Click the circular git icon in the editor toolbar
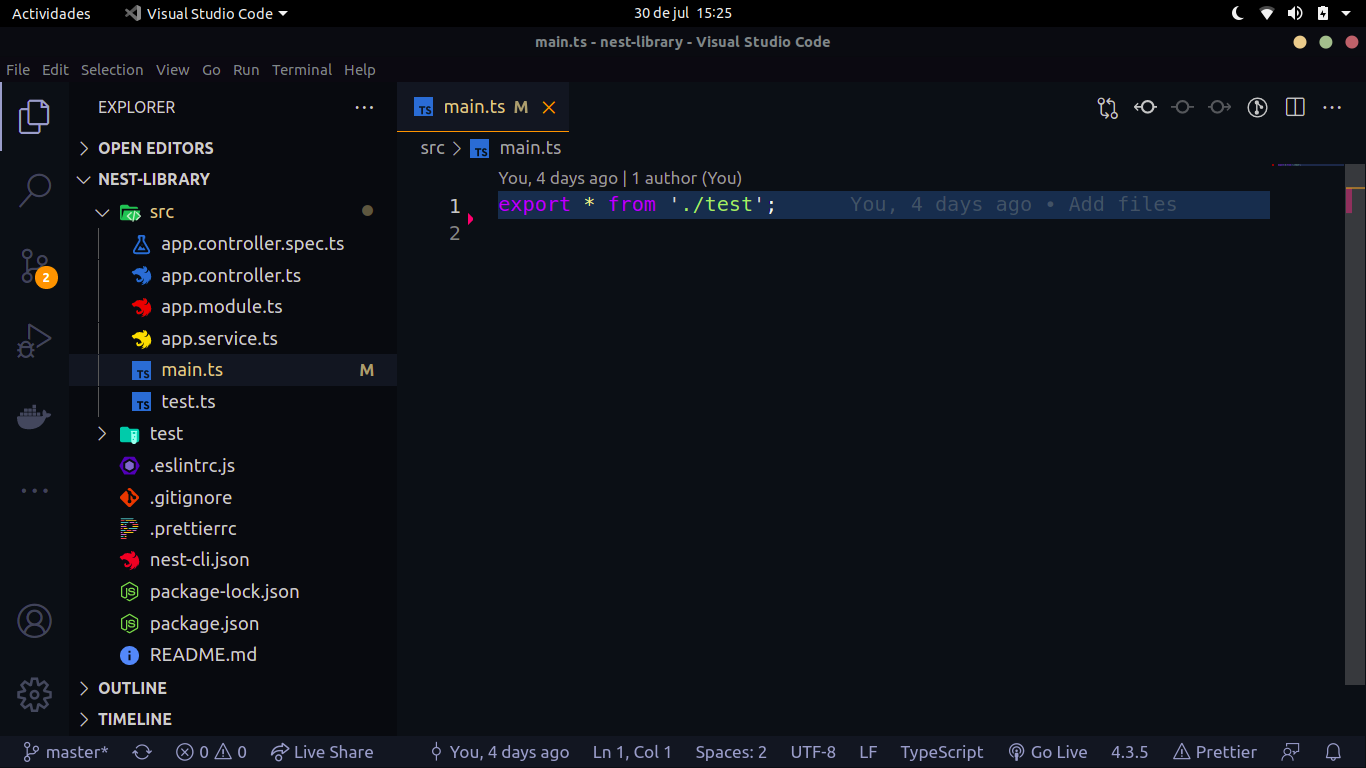This screenshot has width=1366, height=768. pos(1258,107)
